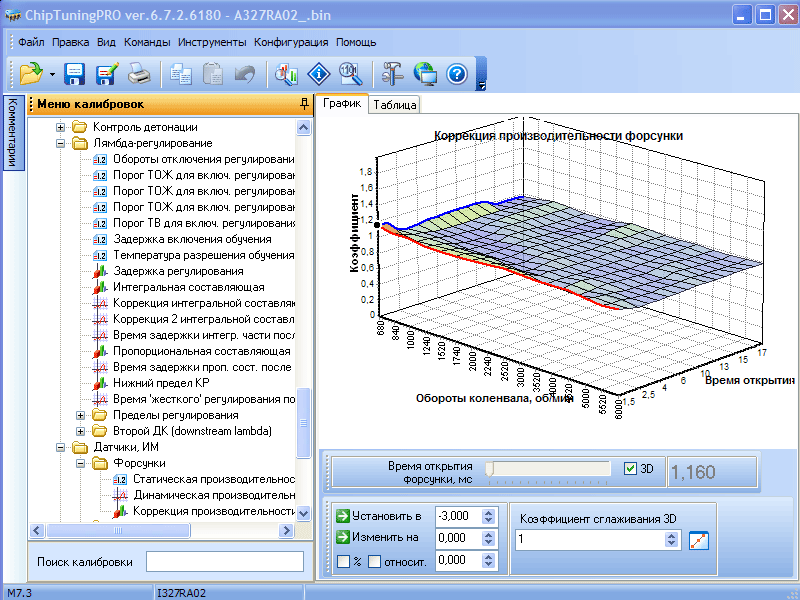Open the tools hammer icon
The image size is (800, 600).
(x=392, y=73)
